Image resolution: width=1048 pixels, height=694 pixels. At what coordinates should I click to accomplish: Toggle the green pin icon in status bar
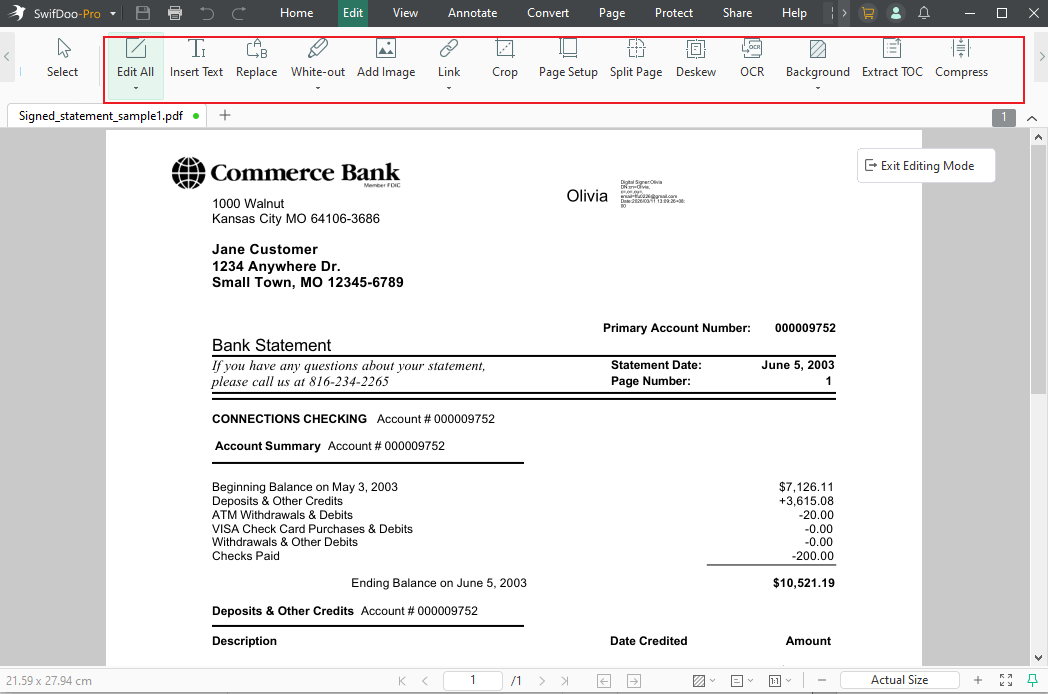1033,680
